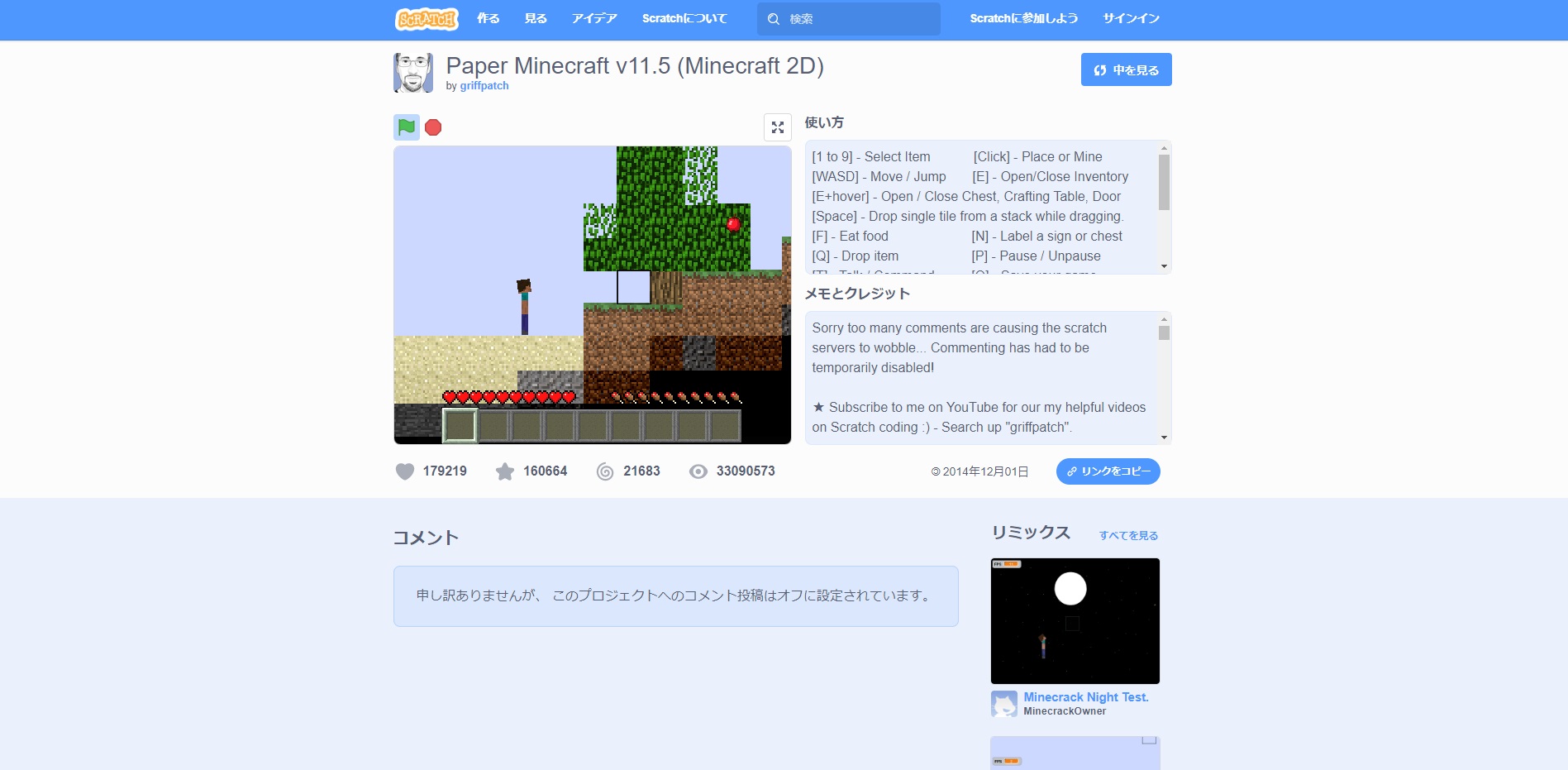Click すべてを見る remixes link
This screenshot has width=1568, height=770.
point(1128,535)
